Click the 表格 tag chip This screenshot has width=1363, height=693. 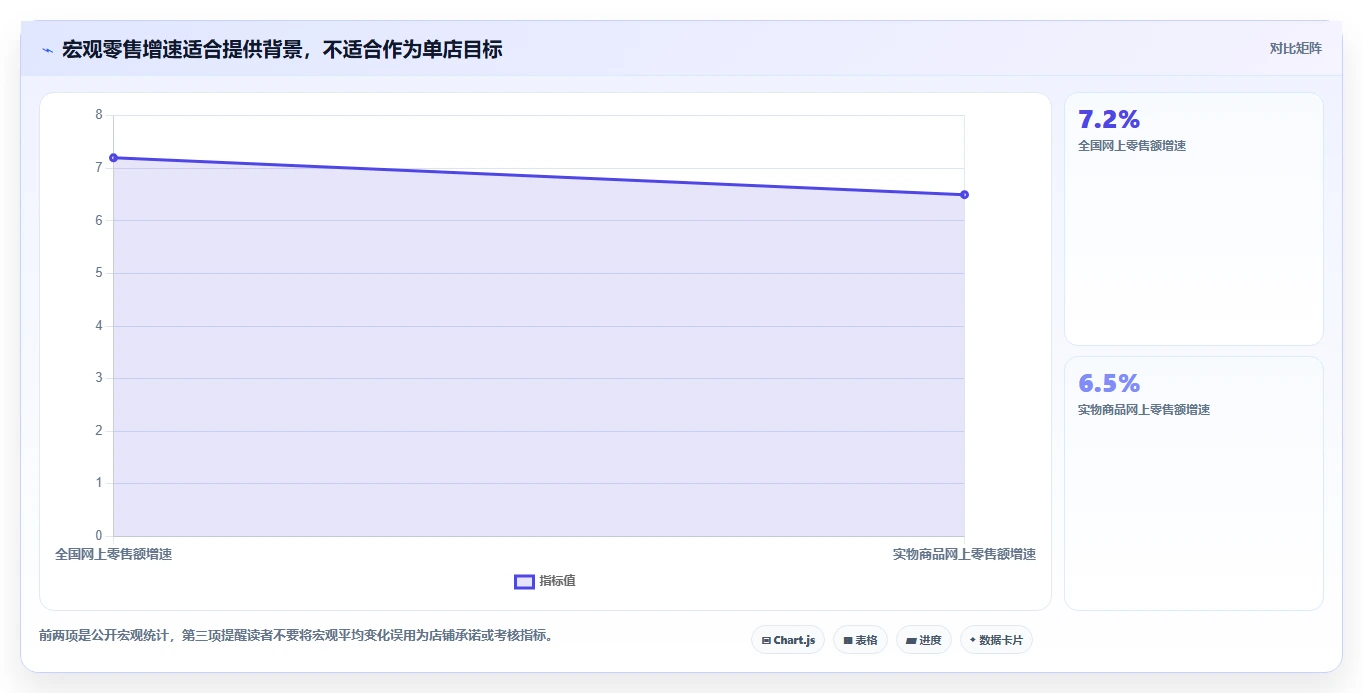(x=860, y=640)
